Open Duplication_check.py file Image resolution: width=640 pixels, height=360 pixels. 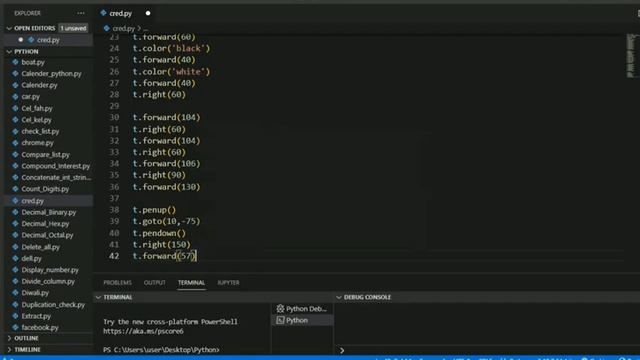[53, 304]
